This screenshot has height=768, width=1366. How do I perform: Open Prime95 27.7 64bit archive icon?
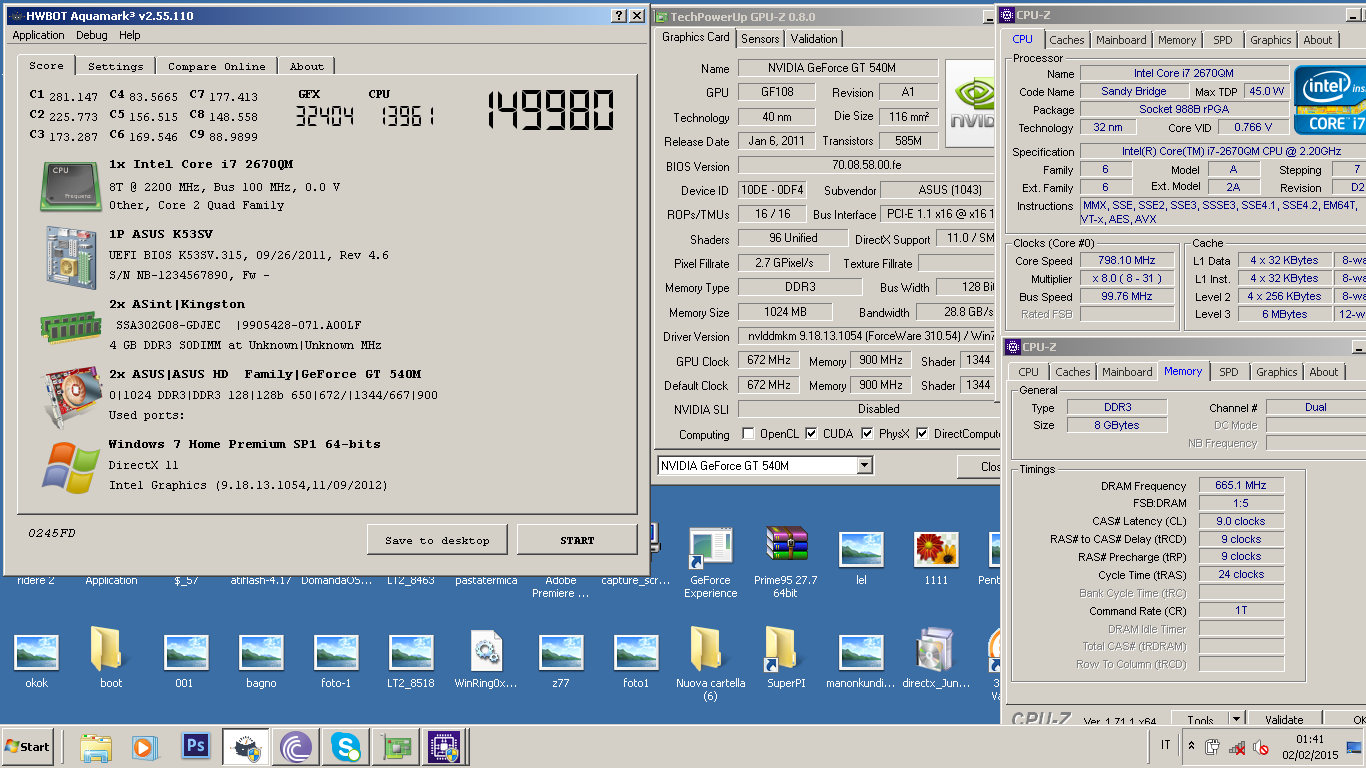785,562
